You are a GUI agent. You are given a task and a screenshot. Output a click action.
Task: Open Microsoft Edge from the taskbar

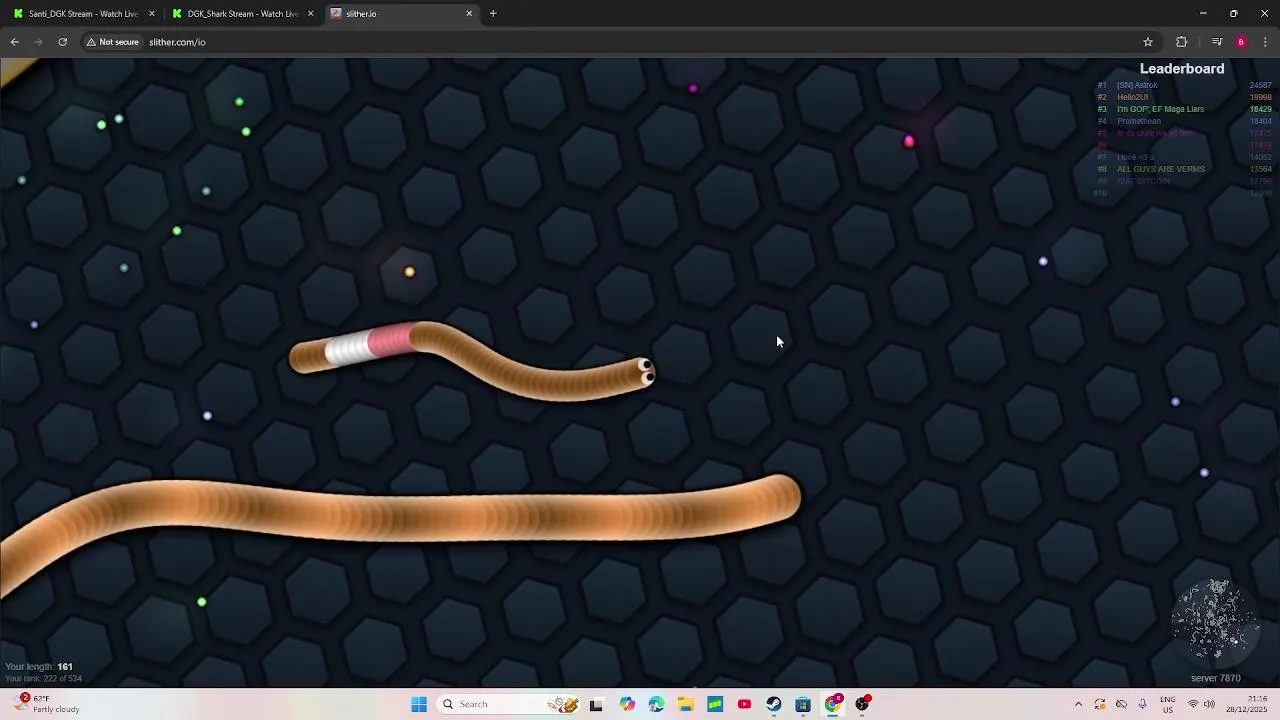tap(656, 705)
